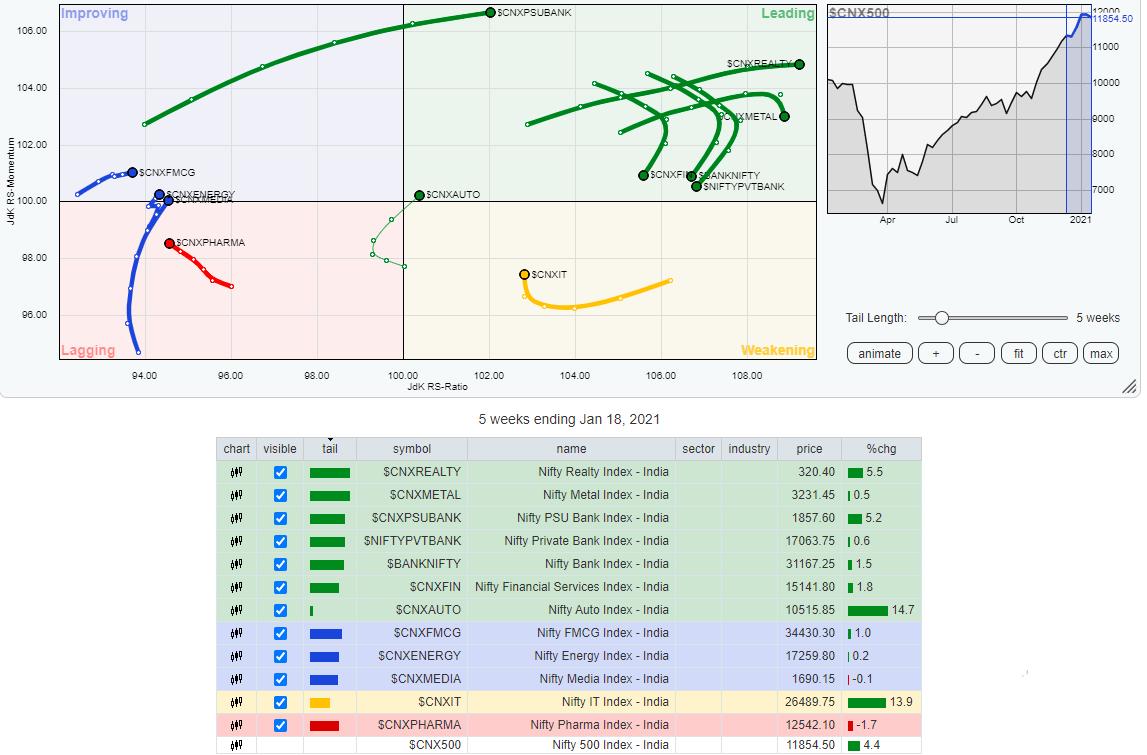Click the chart resize grip corner
Screen dimensions: 1147x755
coord(1129,387)
